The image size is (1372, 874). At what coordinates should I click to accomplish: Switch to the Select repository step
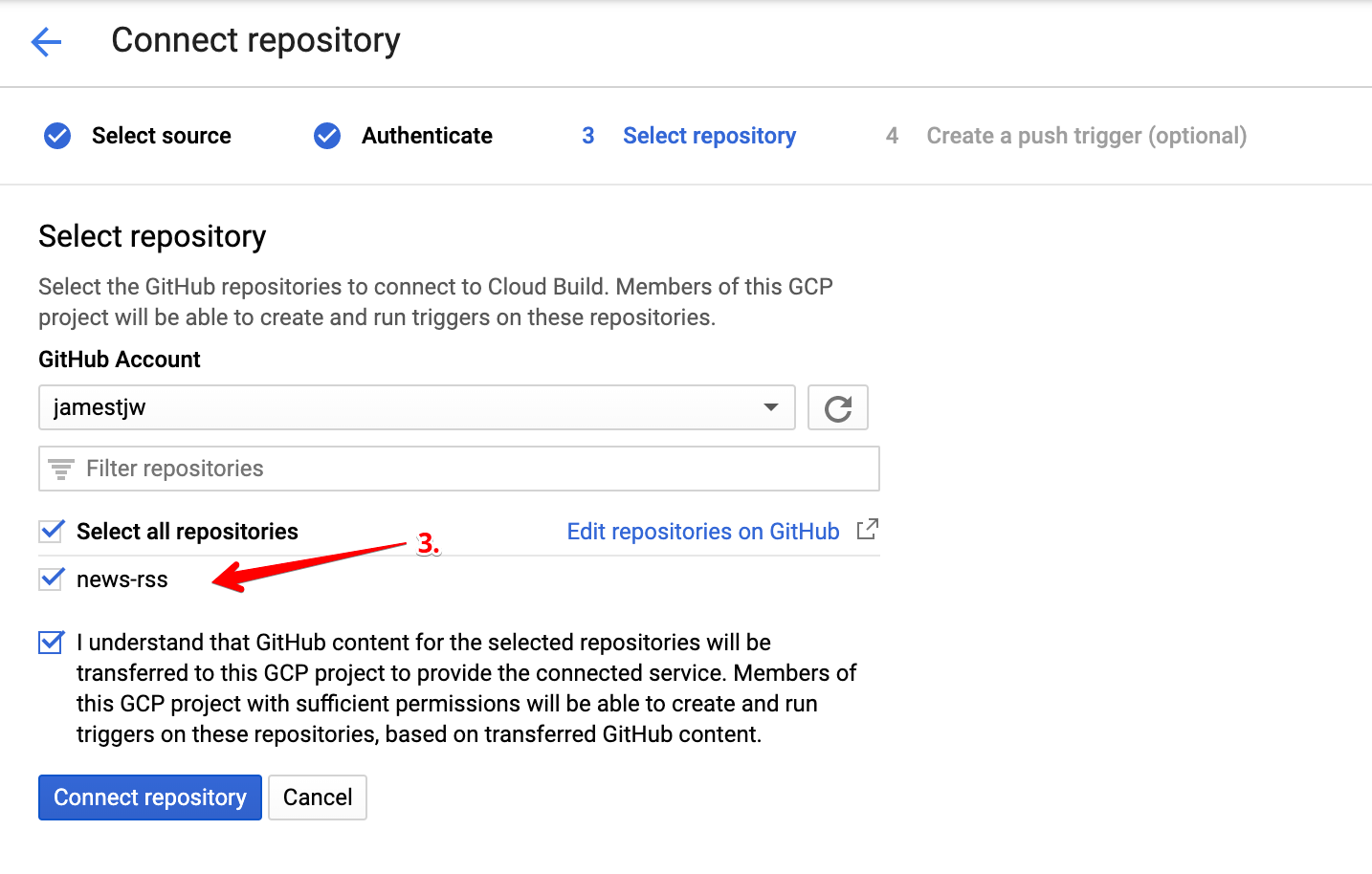click(x=709, y=136)
